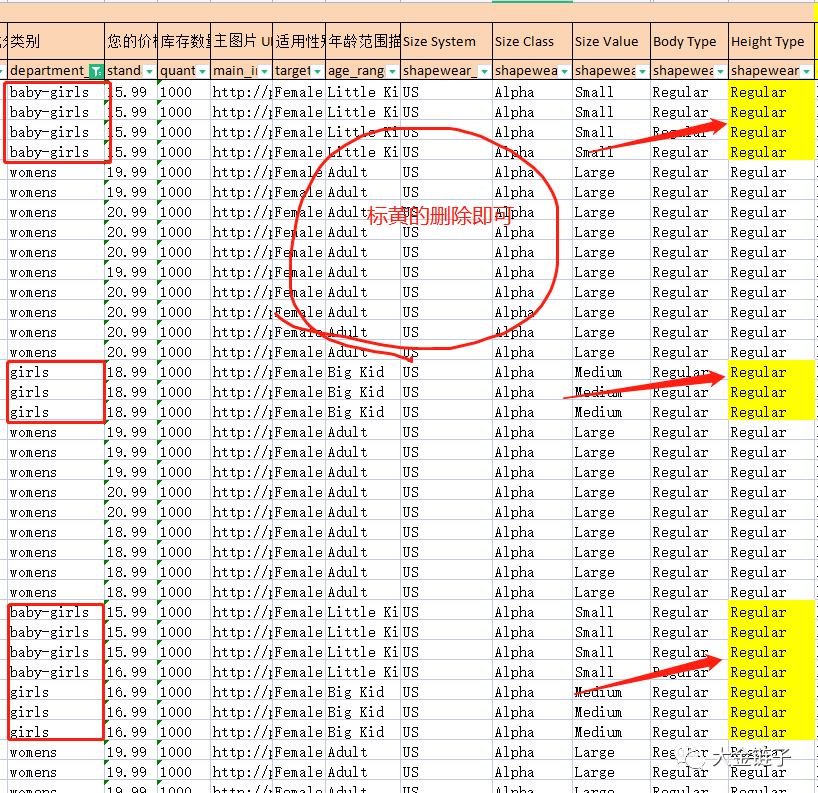Click the 类别 header cell

point(55,42)
